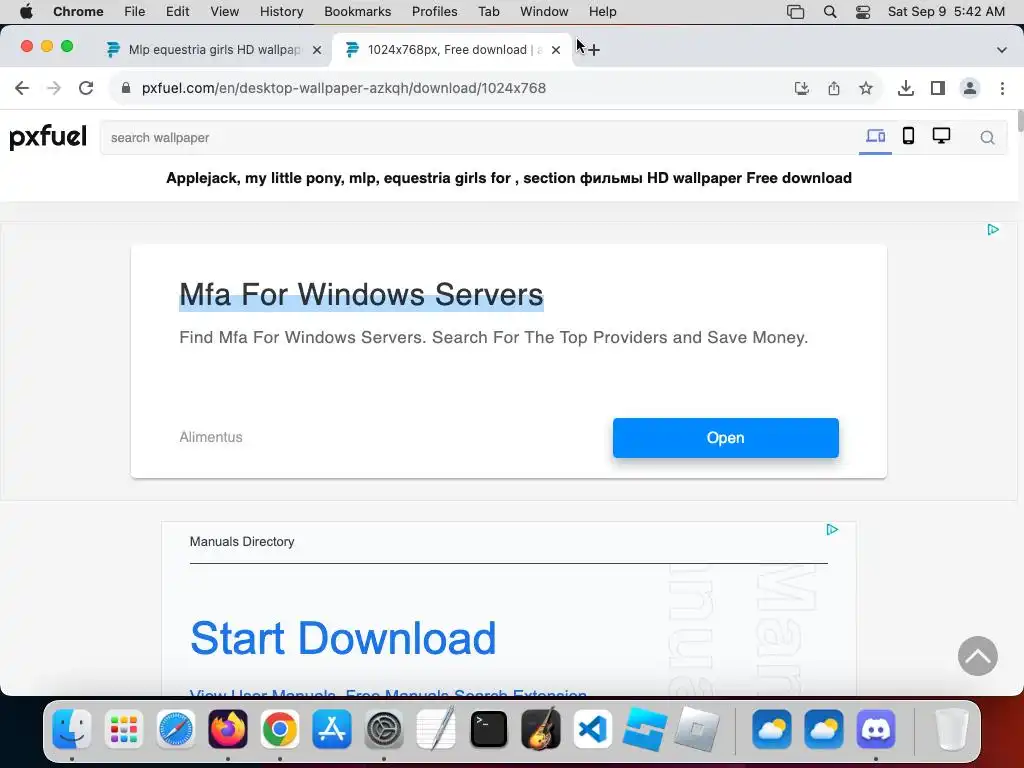
Task: Open Finder from the Dock
Action: [x=72, y=729]
